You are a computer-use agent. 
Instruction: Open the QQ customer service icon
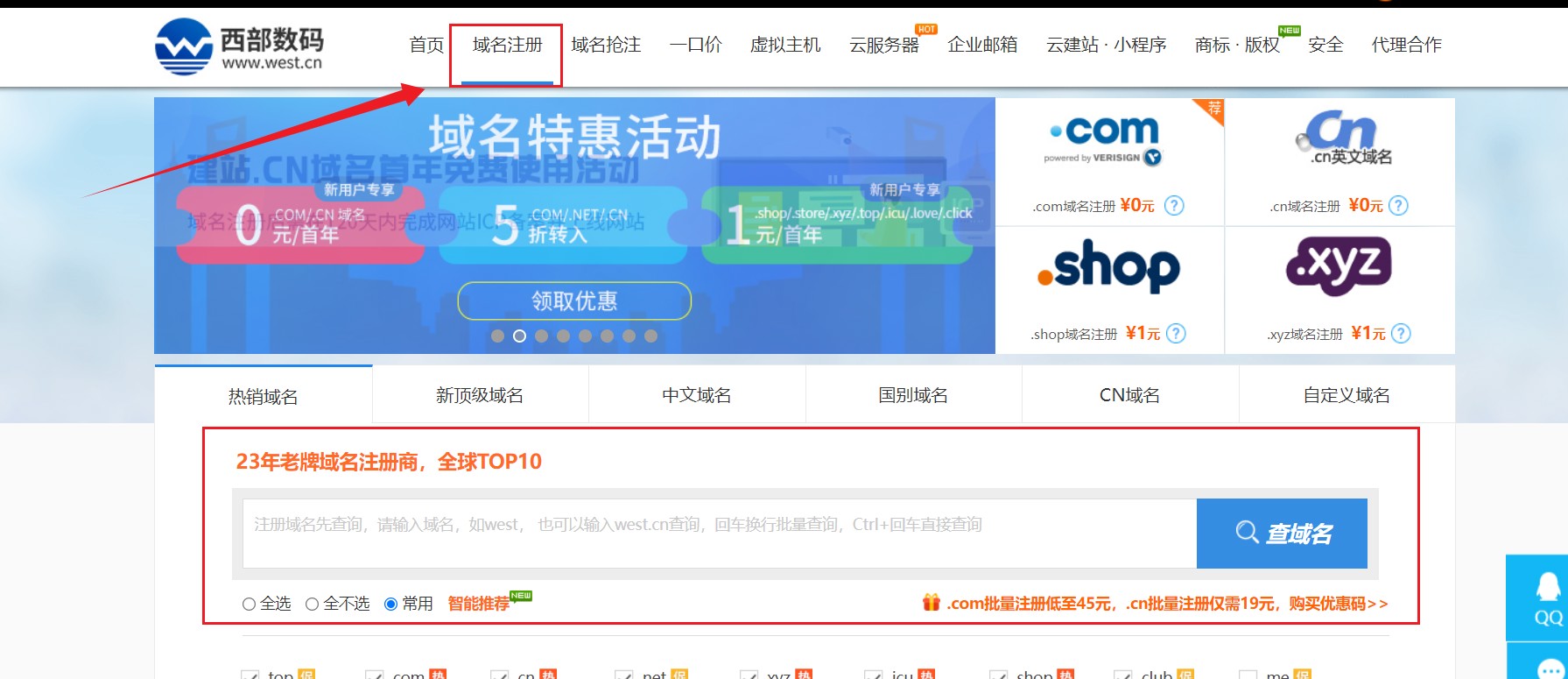1546,598
